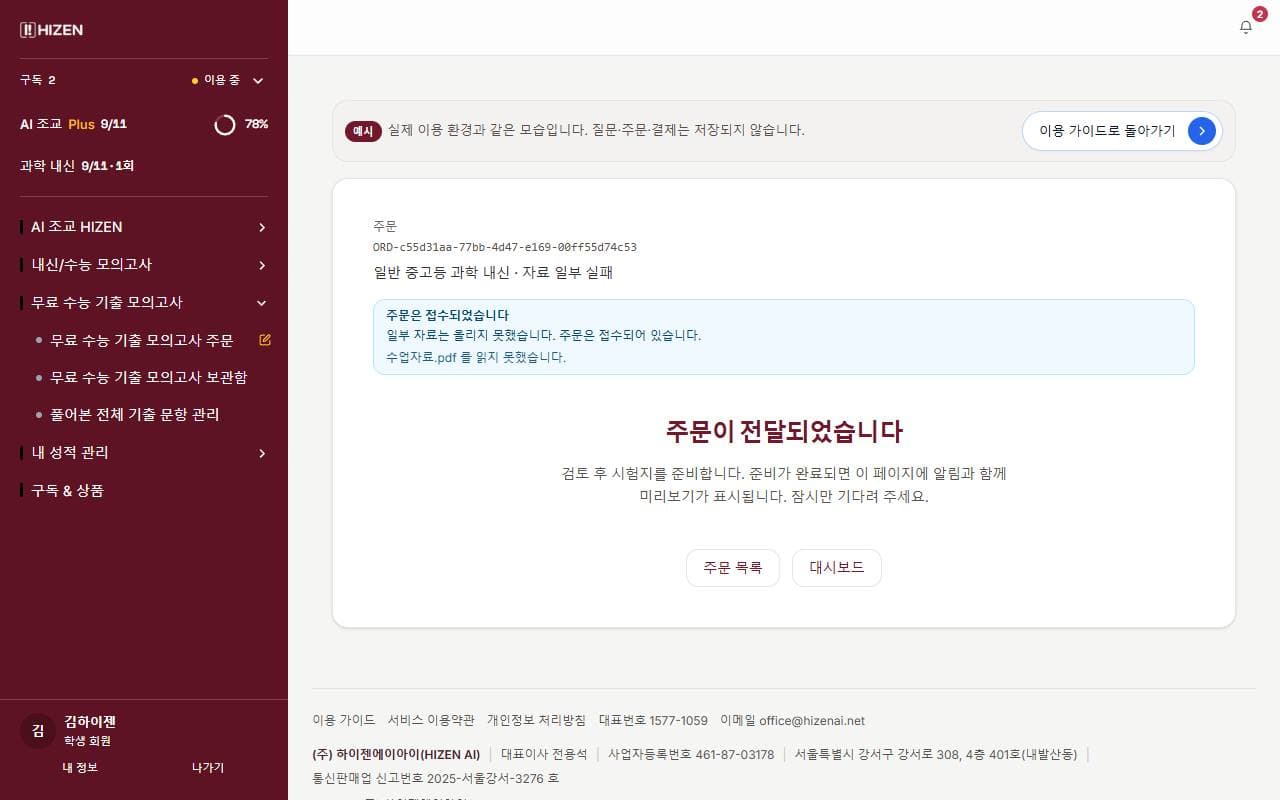Open 무료 수능 기출 모의고사 보관함
This screenshot has height=800, width=1280.
(149, 377)
